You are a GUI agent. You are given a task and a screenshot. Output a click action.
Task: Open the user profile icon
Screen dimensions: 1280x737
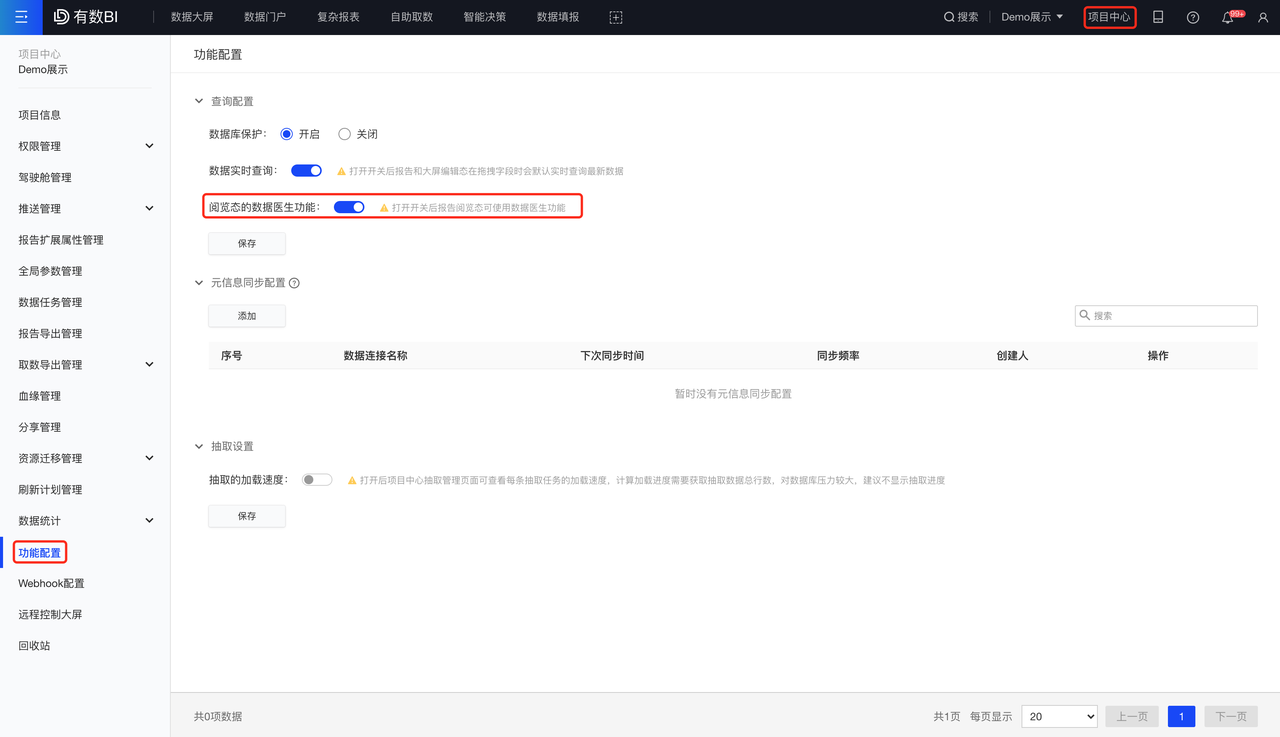[x=1263, y=17]
